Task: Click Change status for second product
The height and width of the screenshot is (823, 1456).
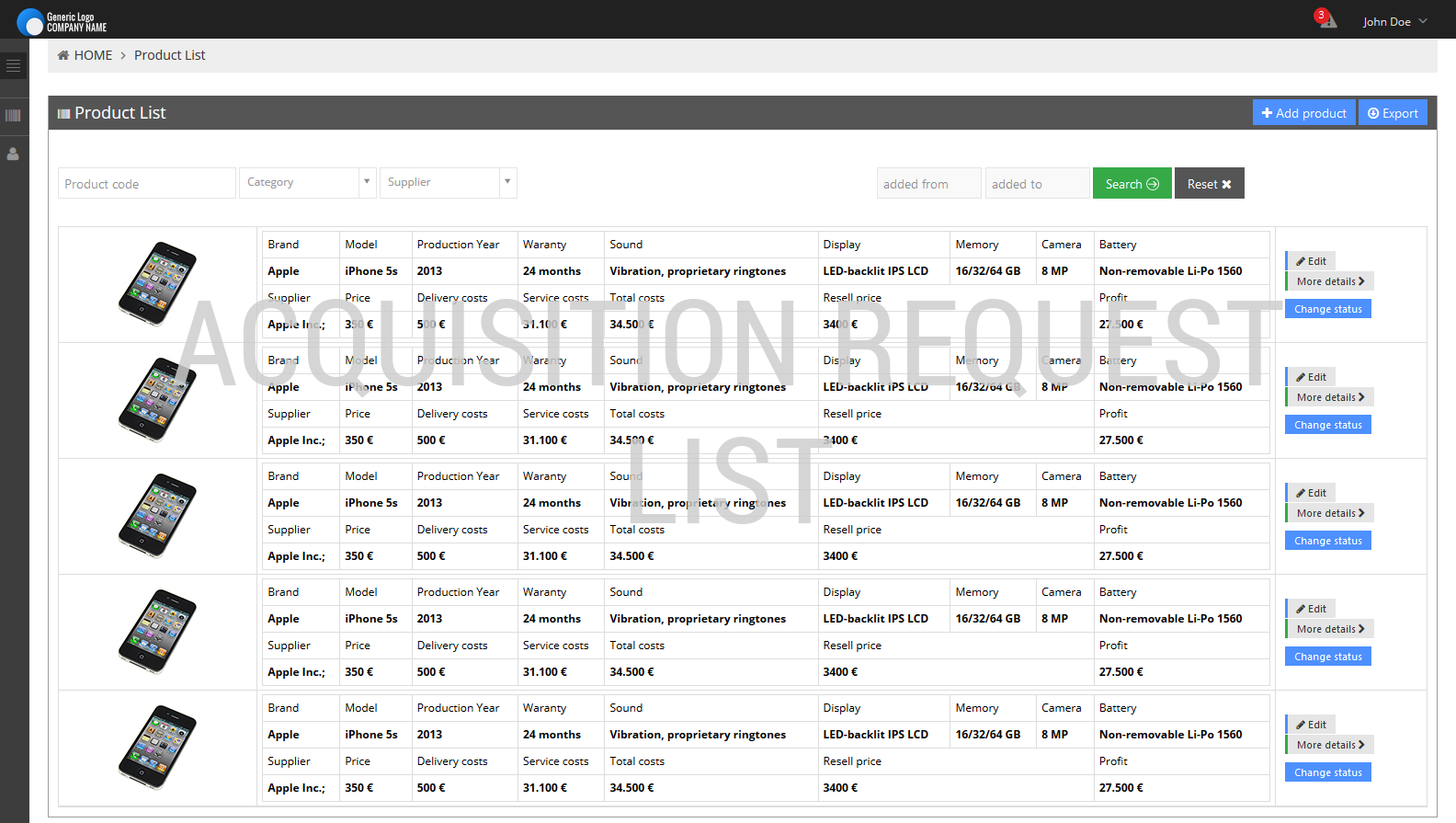Action: coord(1328,425)
